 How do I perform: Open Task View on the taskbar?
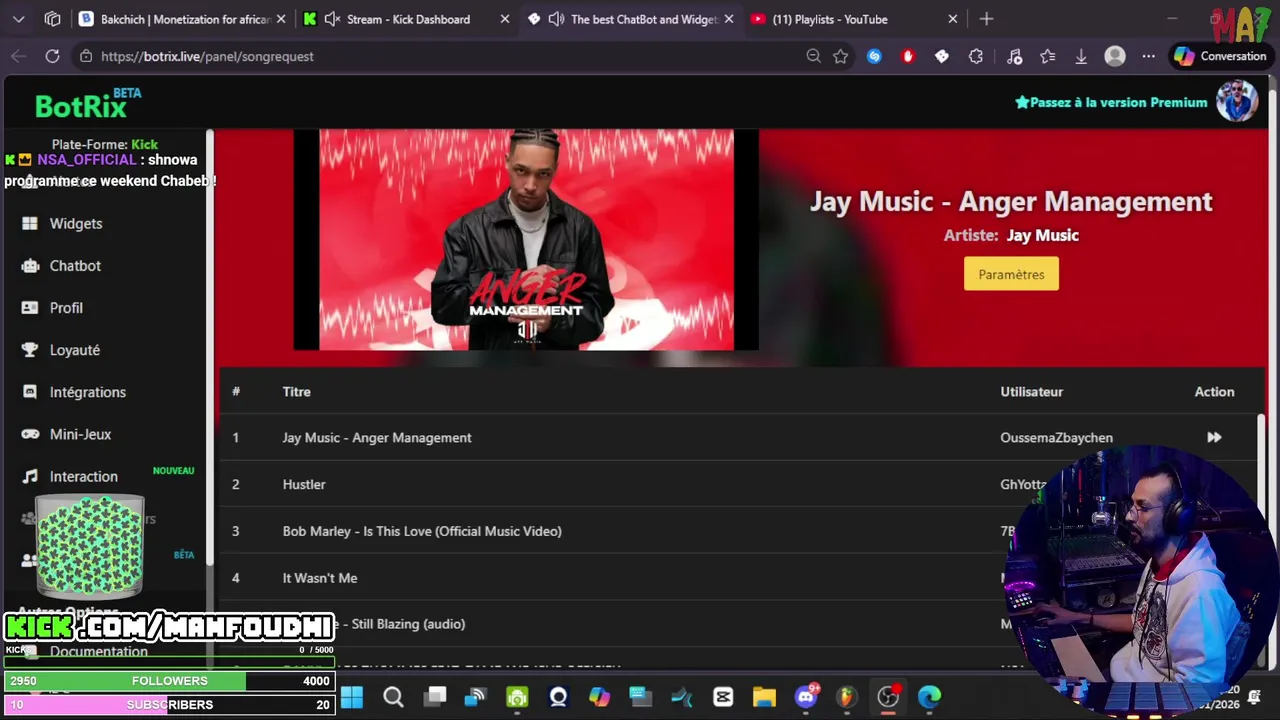click(x=435, y=697)
